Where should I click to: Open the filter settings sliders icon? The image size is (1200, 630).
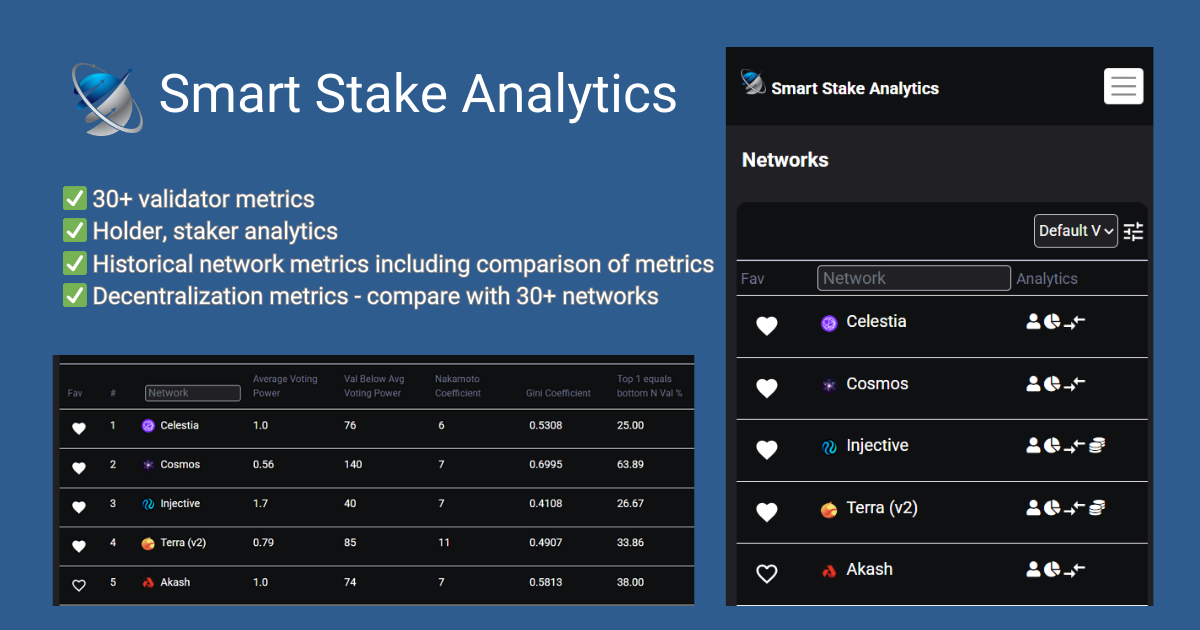coord(1133,231)
